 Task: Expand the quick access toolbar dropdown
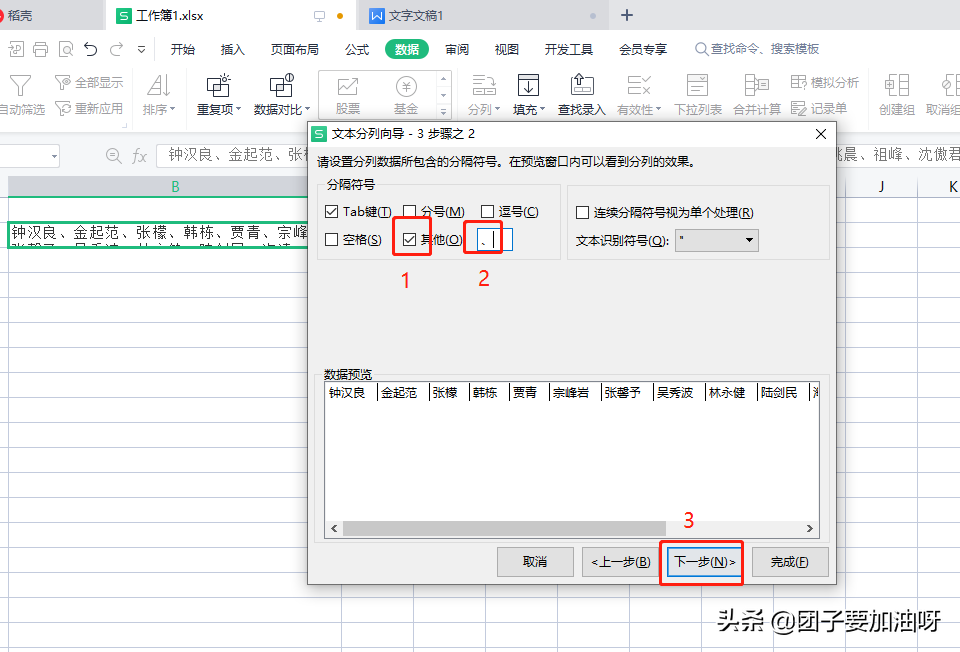tap(141, 50)
